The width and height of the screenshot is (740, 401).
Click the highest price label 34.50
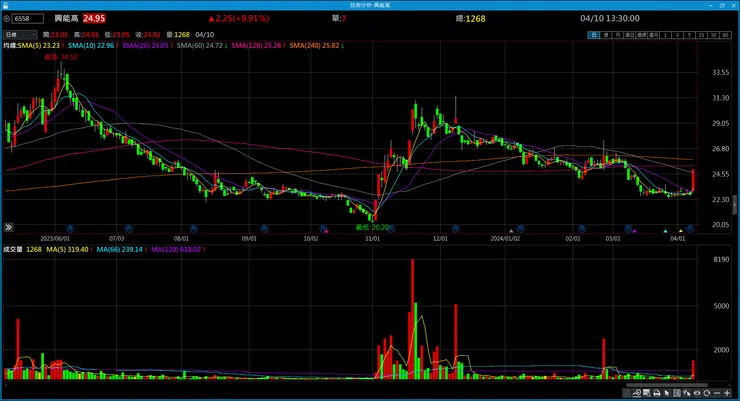point(61,57)
